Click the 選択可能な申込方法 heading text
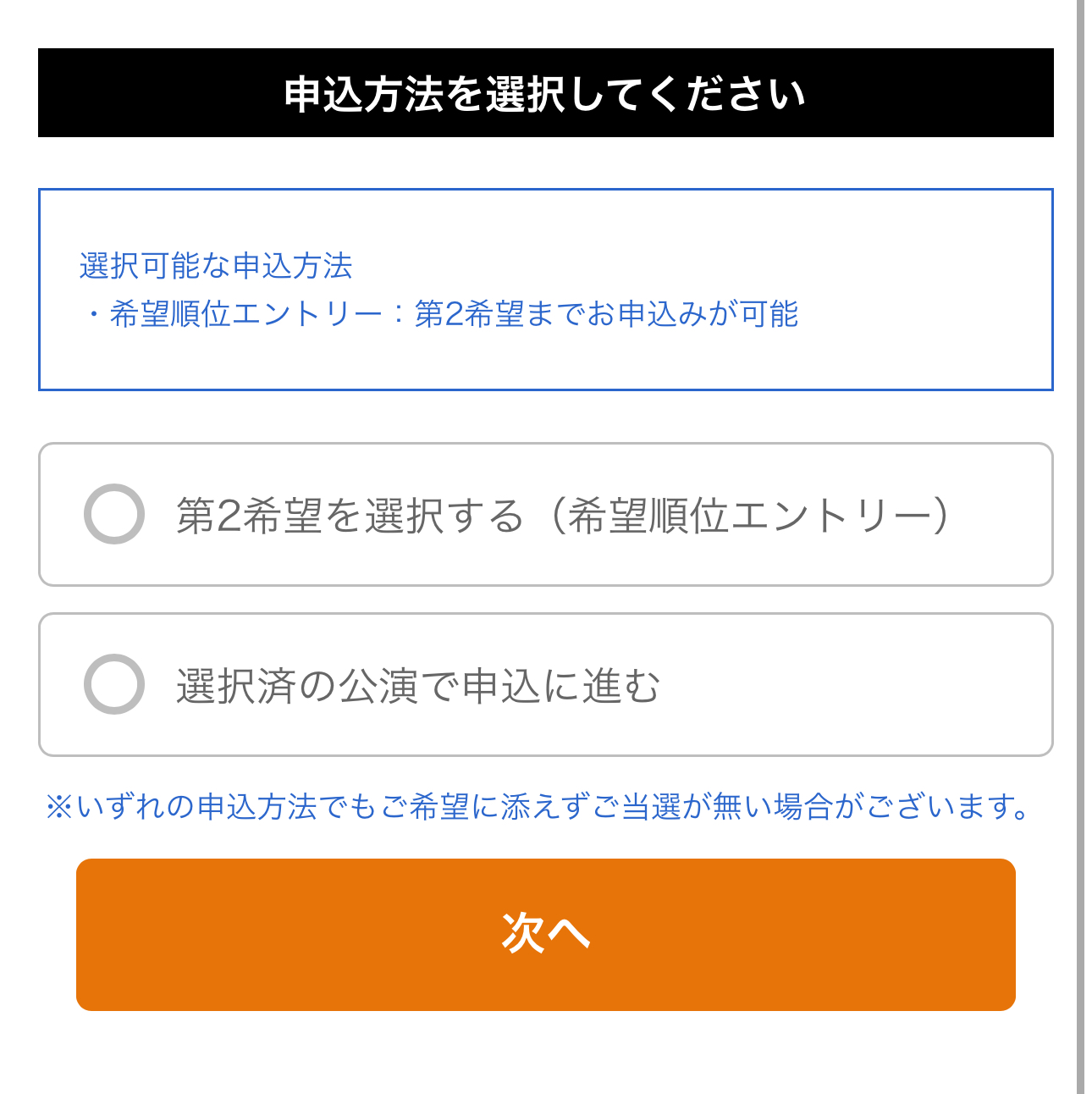 (x=216, y=266)
